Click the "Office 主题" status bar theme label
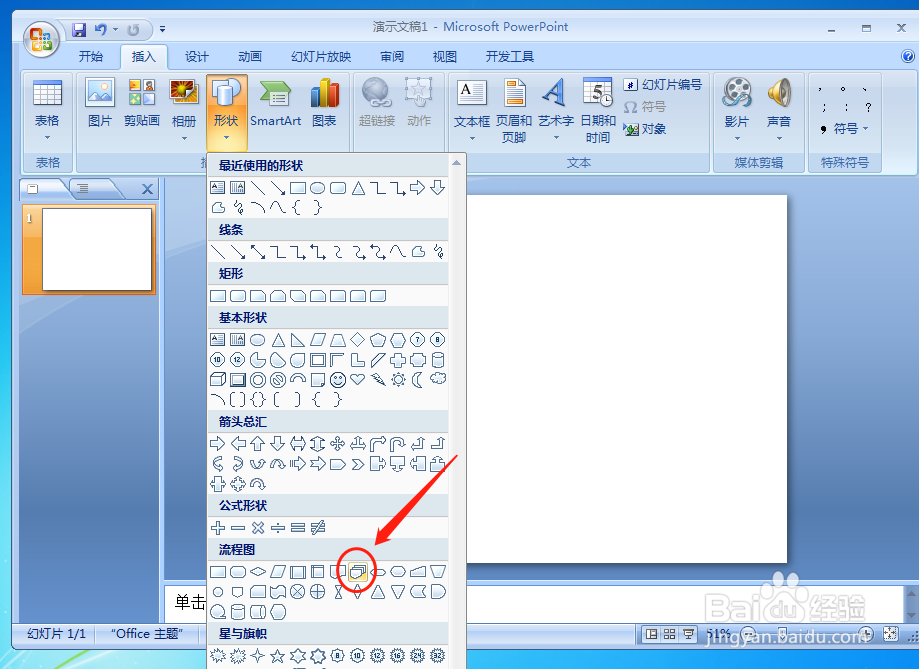 click(x=147, y=634)
